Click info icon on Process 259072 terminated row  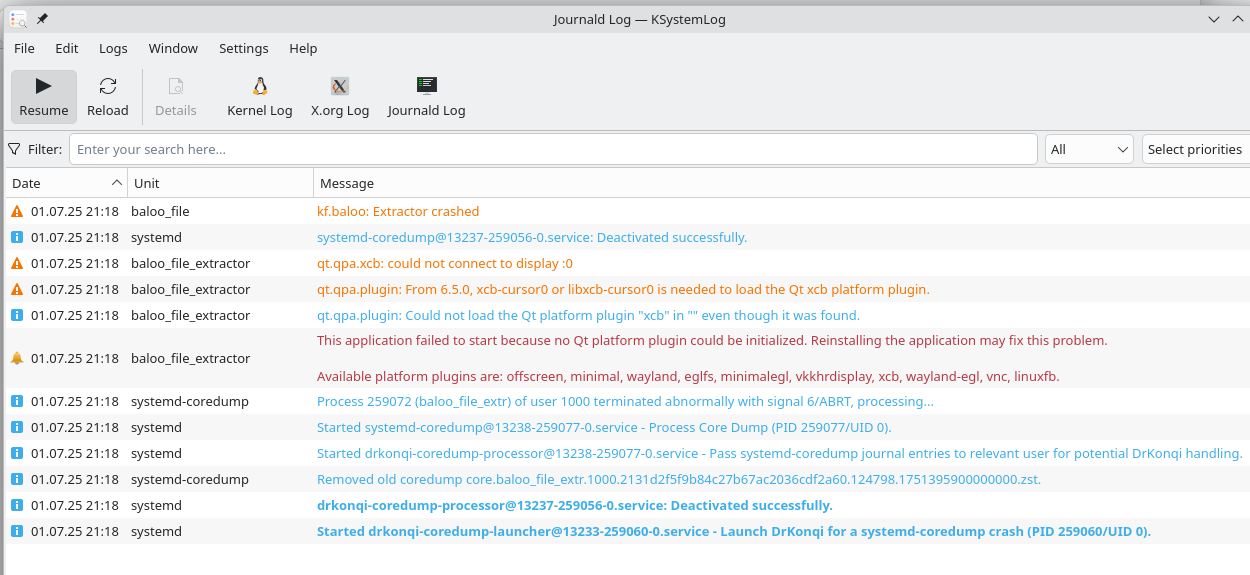[x=17, y=401]
